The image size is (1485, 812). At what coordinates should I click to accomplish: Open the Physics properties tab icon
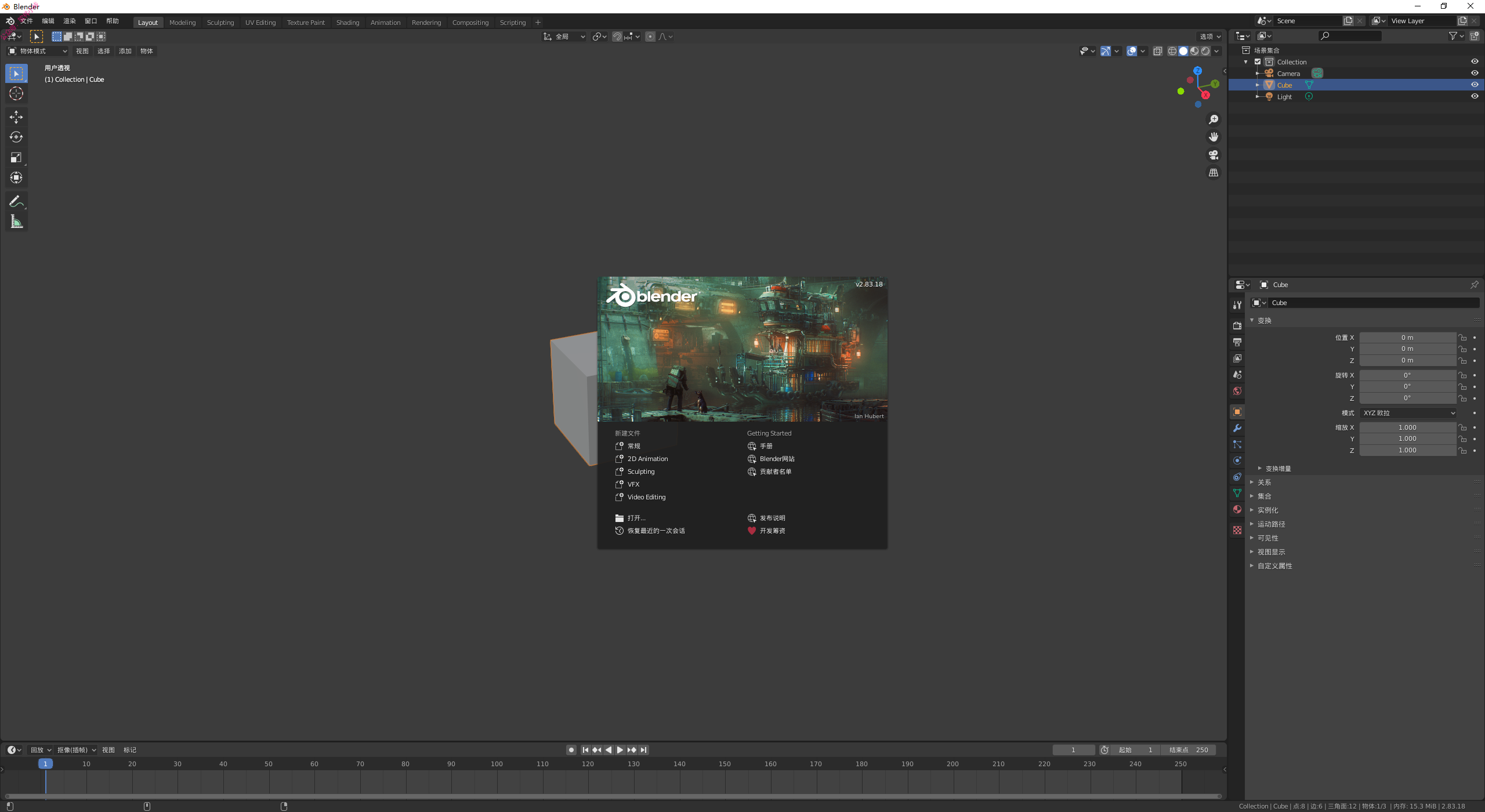coord(1237,461)
